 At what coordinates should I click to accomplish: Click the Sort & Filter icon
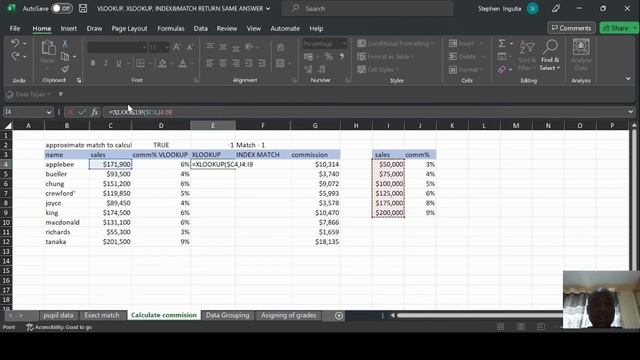point(527,56)
